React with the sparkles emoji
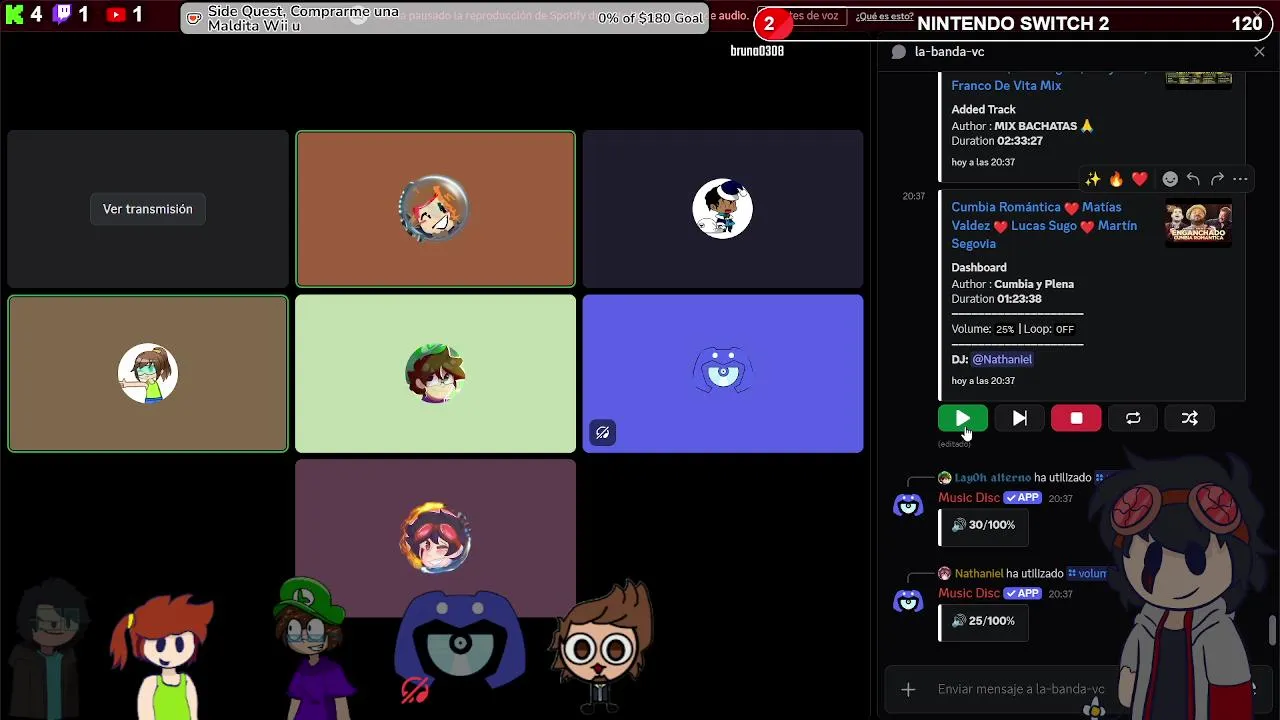 [1092, 179]
